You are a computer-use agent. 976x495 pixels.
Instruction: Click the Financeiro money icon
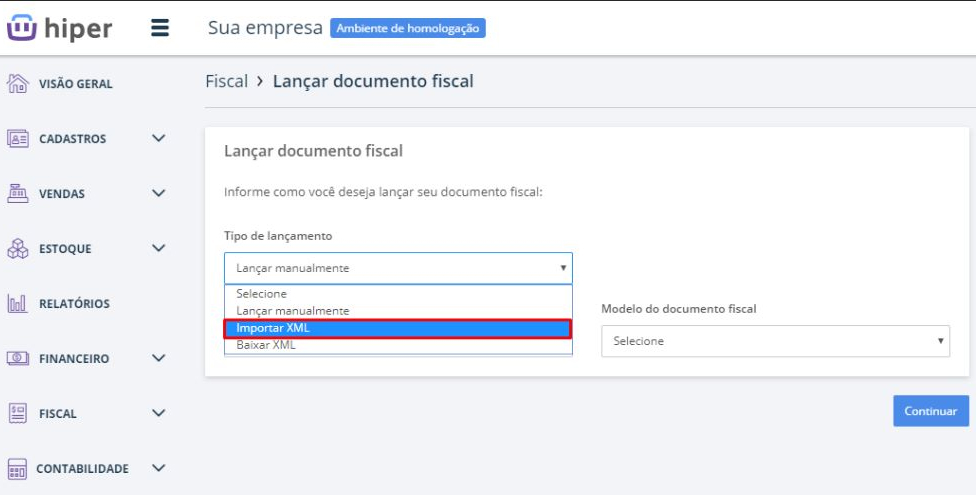pos(17,358)
